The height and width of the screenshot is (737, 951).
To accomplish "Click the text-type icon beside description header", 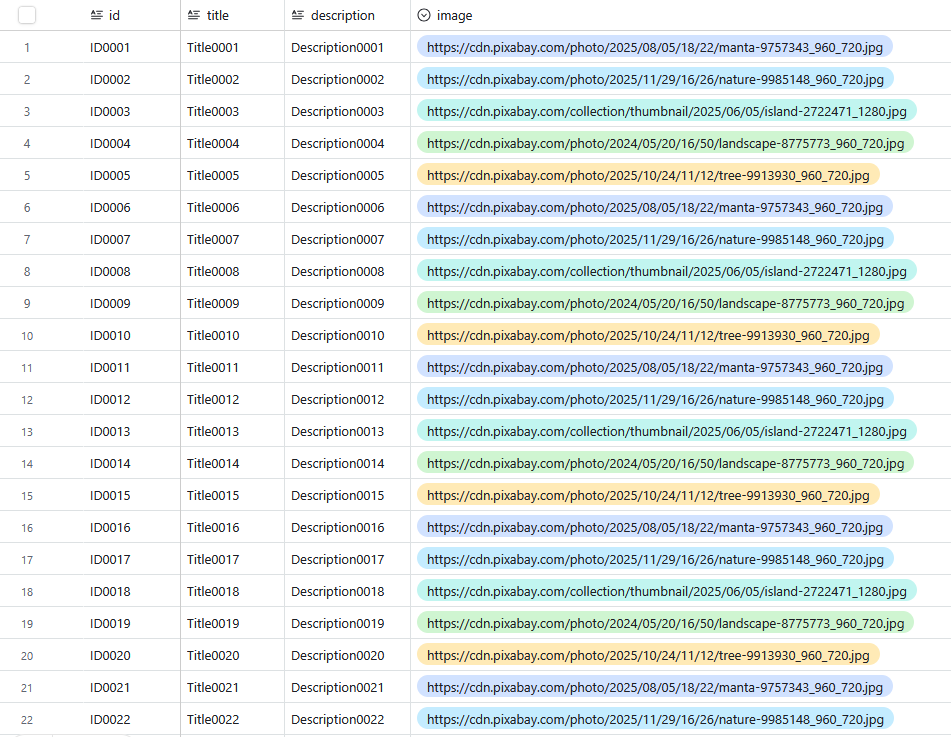I will point(298,15).
